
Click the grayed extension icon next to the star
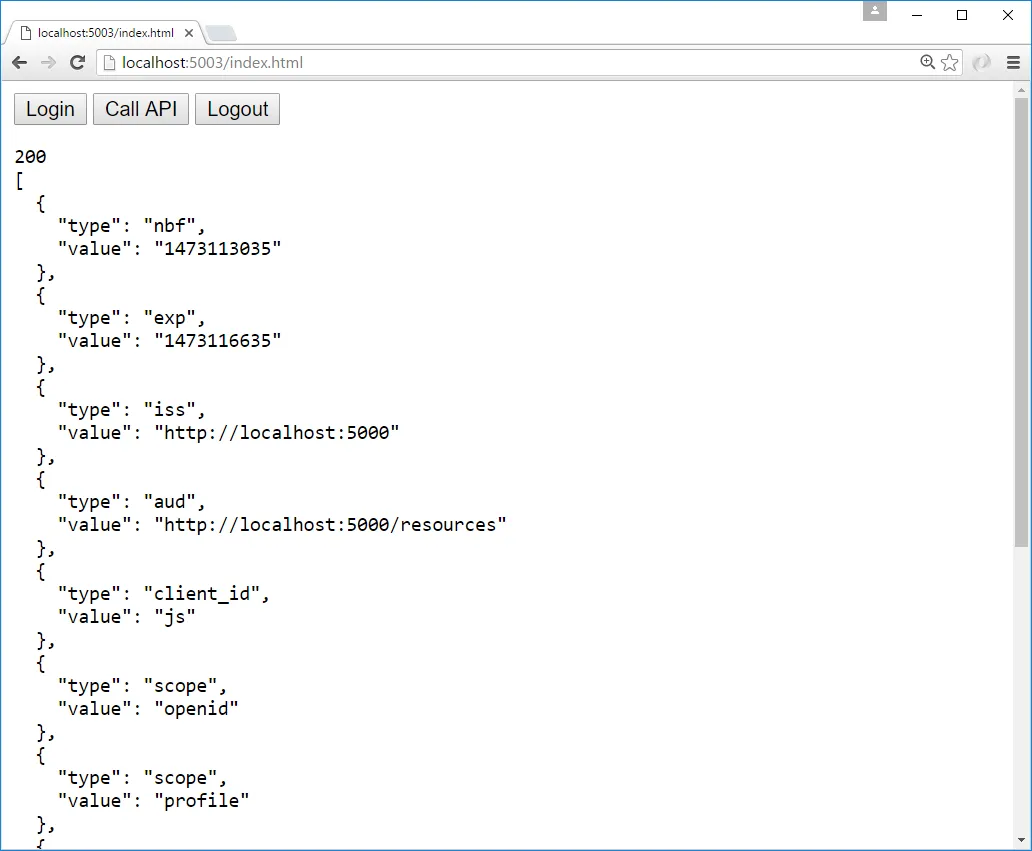pyautogui.click(x=980, y=62)
